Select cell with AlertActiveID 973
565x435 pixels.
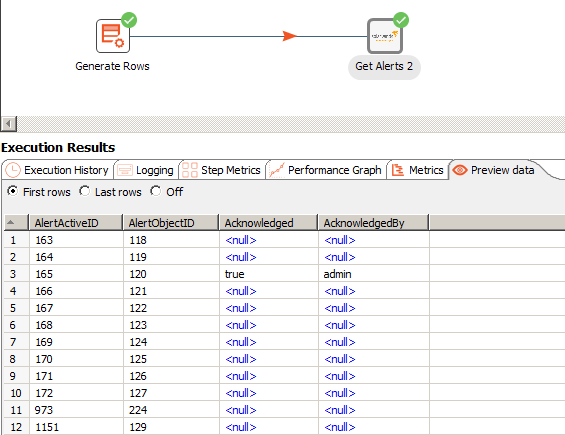(76, 410)
